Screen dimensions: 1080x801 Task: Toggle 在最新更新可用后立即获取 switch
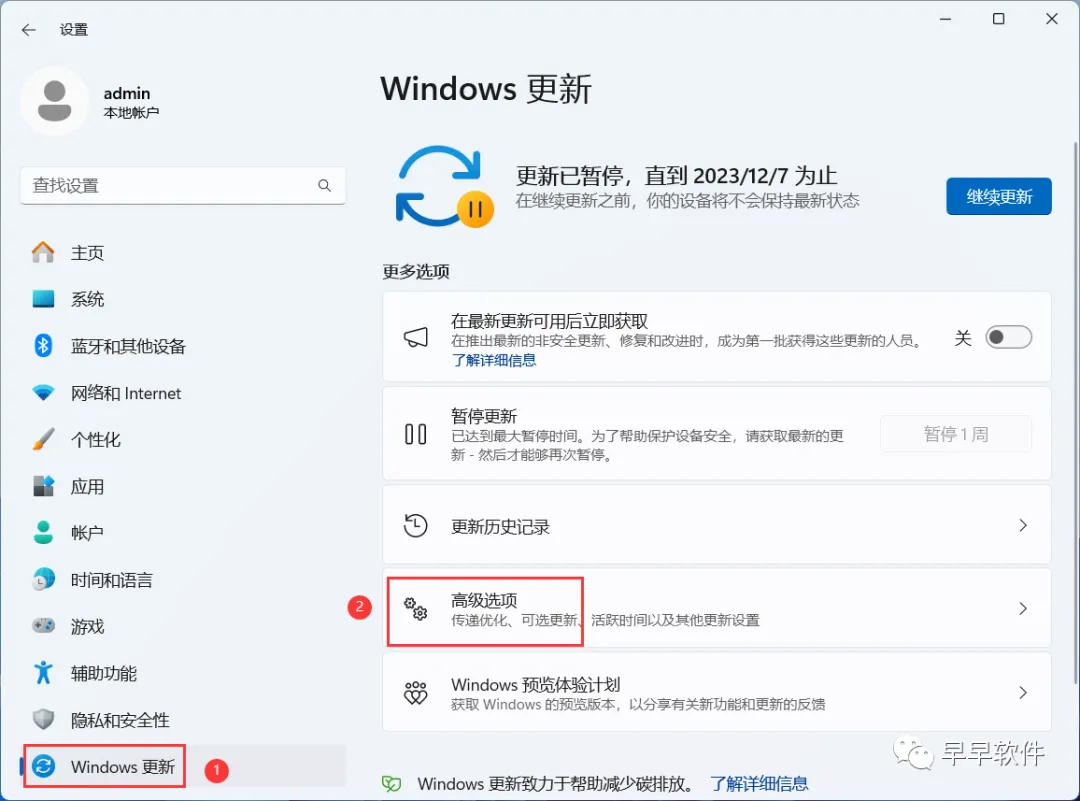point(1008,337)
